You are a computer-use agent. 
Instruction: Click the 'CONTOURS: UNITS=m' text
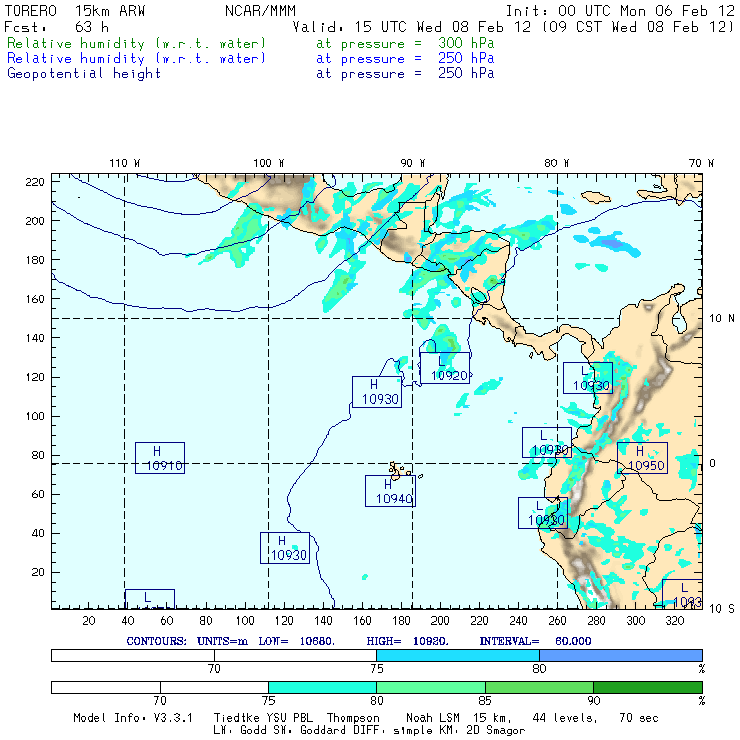(x=187, y=641)
